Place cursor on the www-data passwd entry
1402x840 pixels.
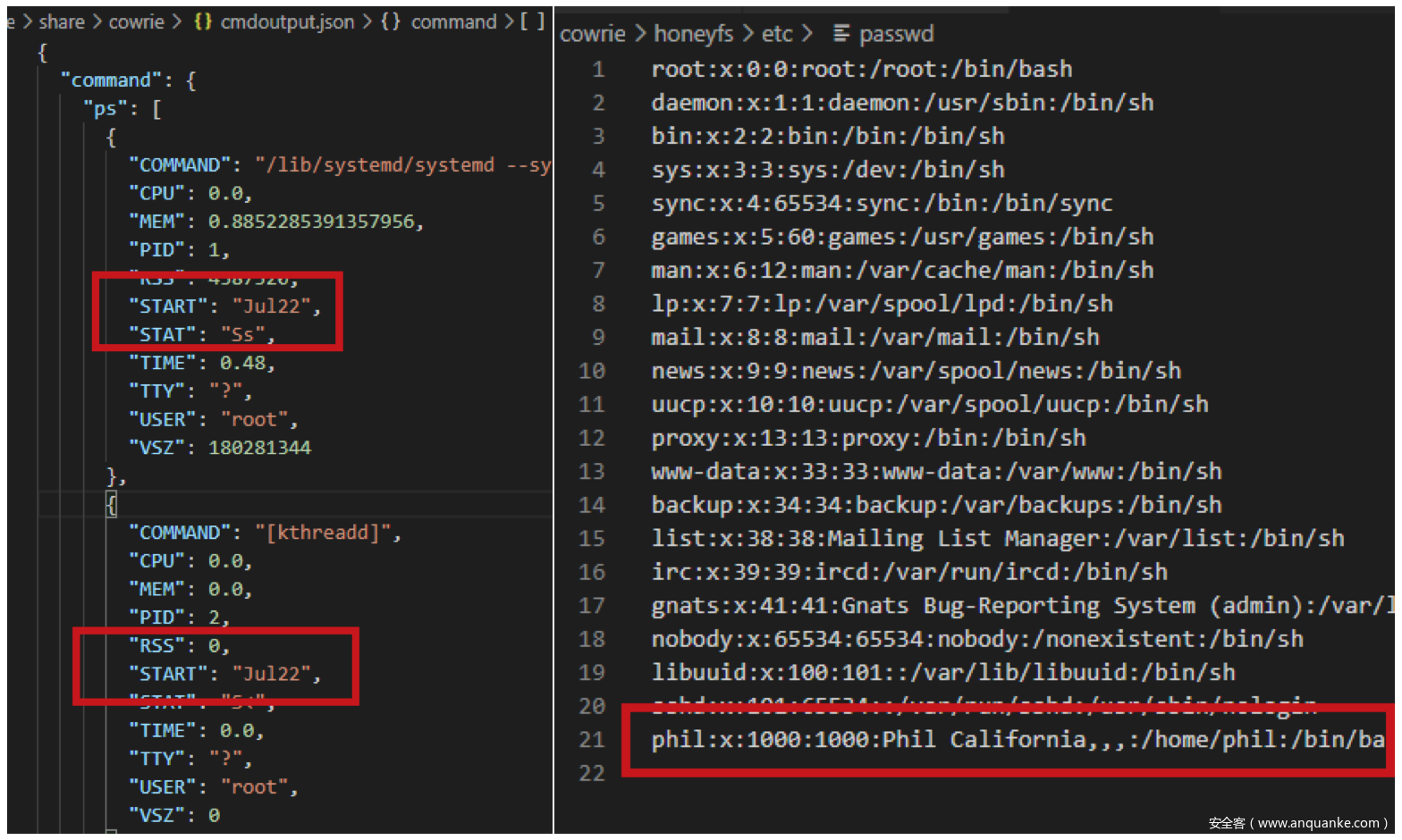coord(935,472)
